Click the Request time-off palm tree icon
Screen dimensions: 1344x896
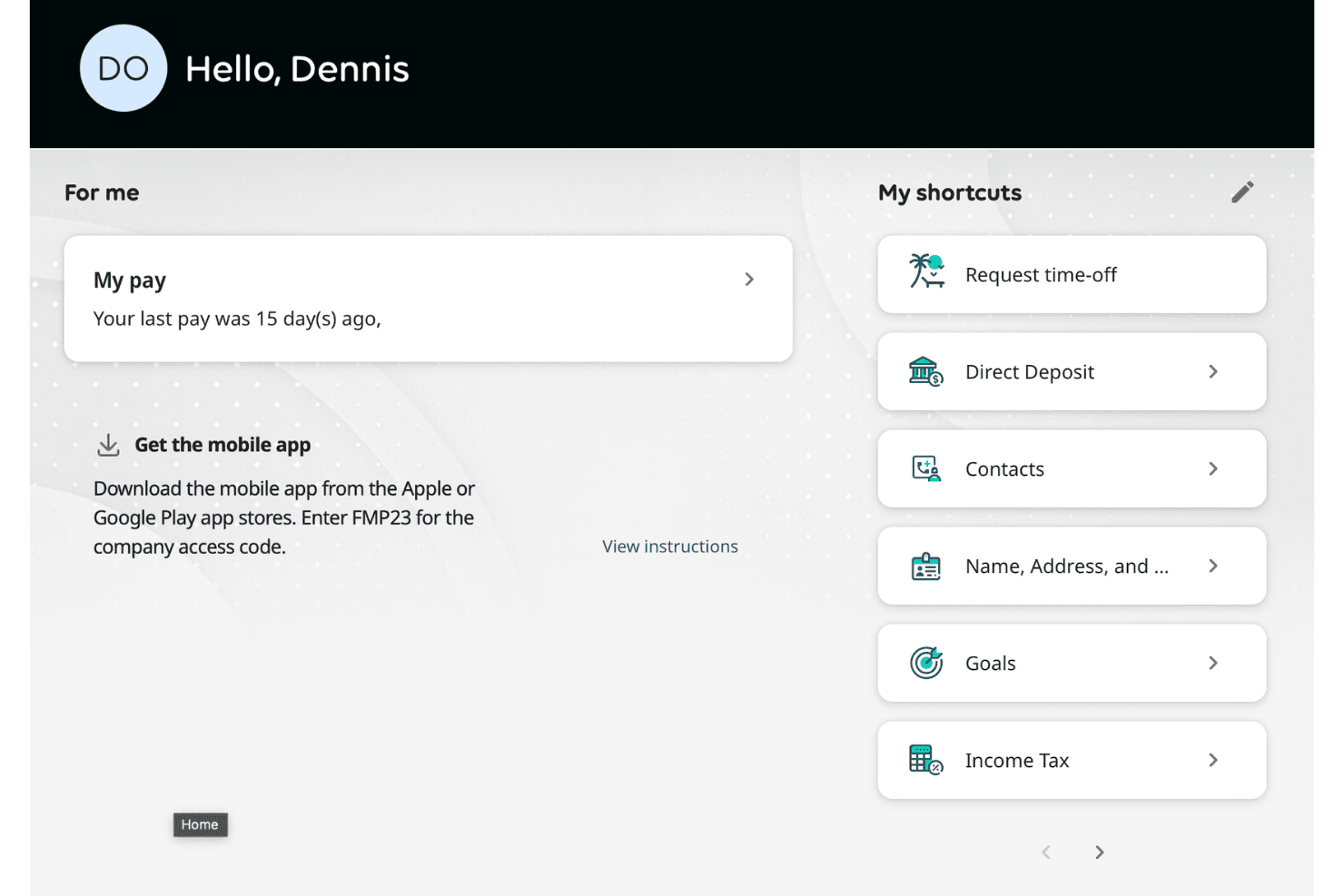(926, 271)
